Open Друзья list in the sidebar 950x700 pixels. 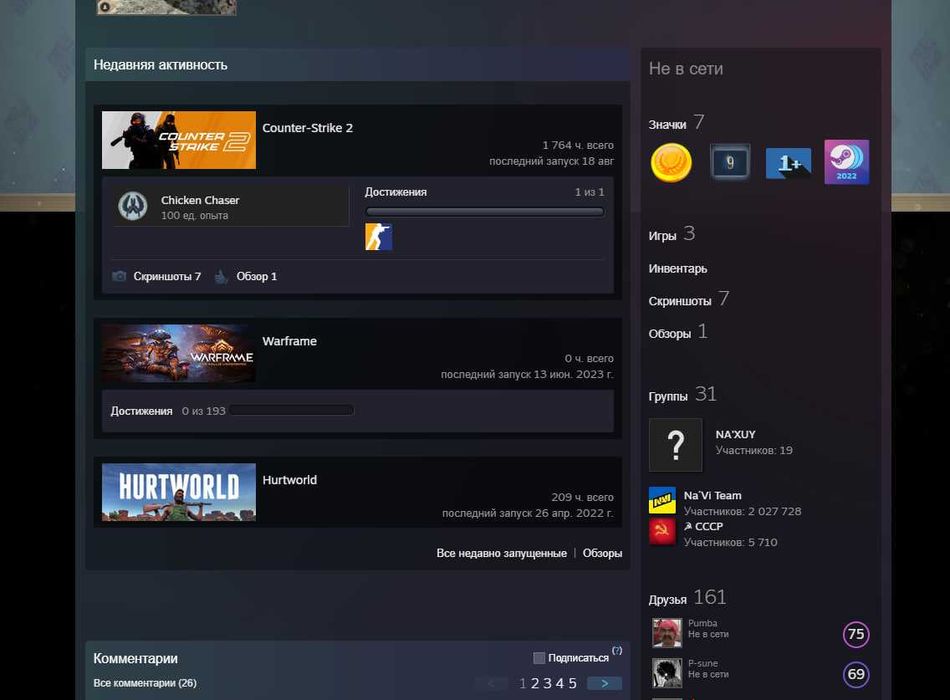[x=668, y=600]
